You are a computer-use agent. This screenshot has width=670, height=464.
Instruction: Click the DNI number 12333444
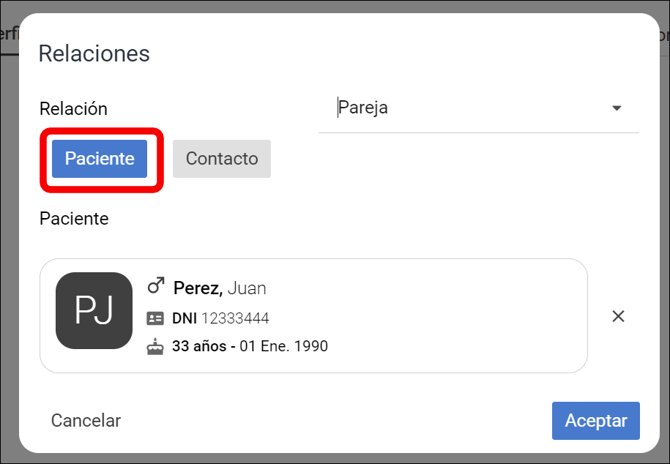point(235,318)
